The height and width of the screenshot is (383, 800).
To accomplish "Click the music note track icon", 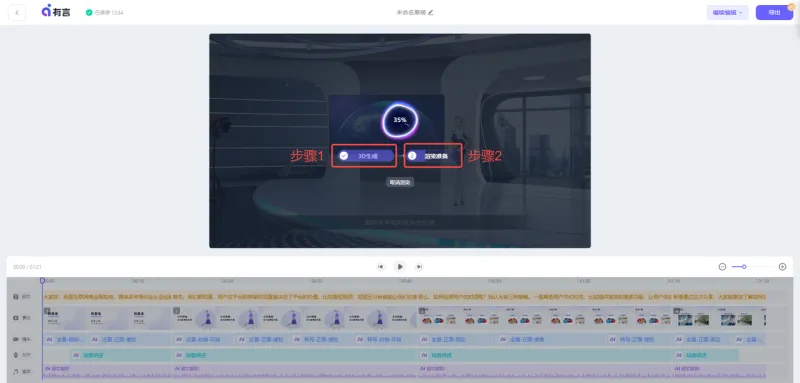I will (16, 371).
